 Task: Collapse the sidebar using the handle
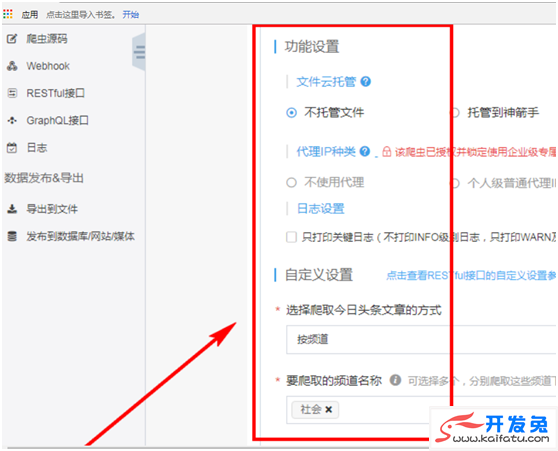[x=139, y=52]
